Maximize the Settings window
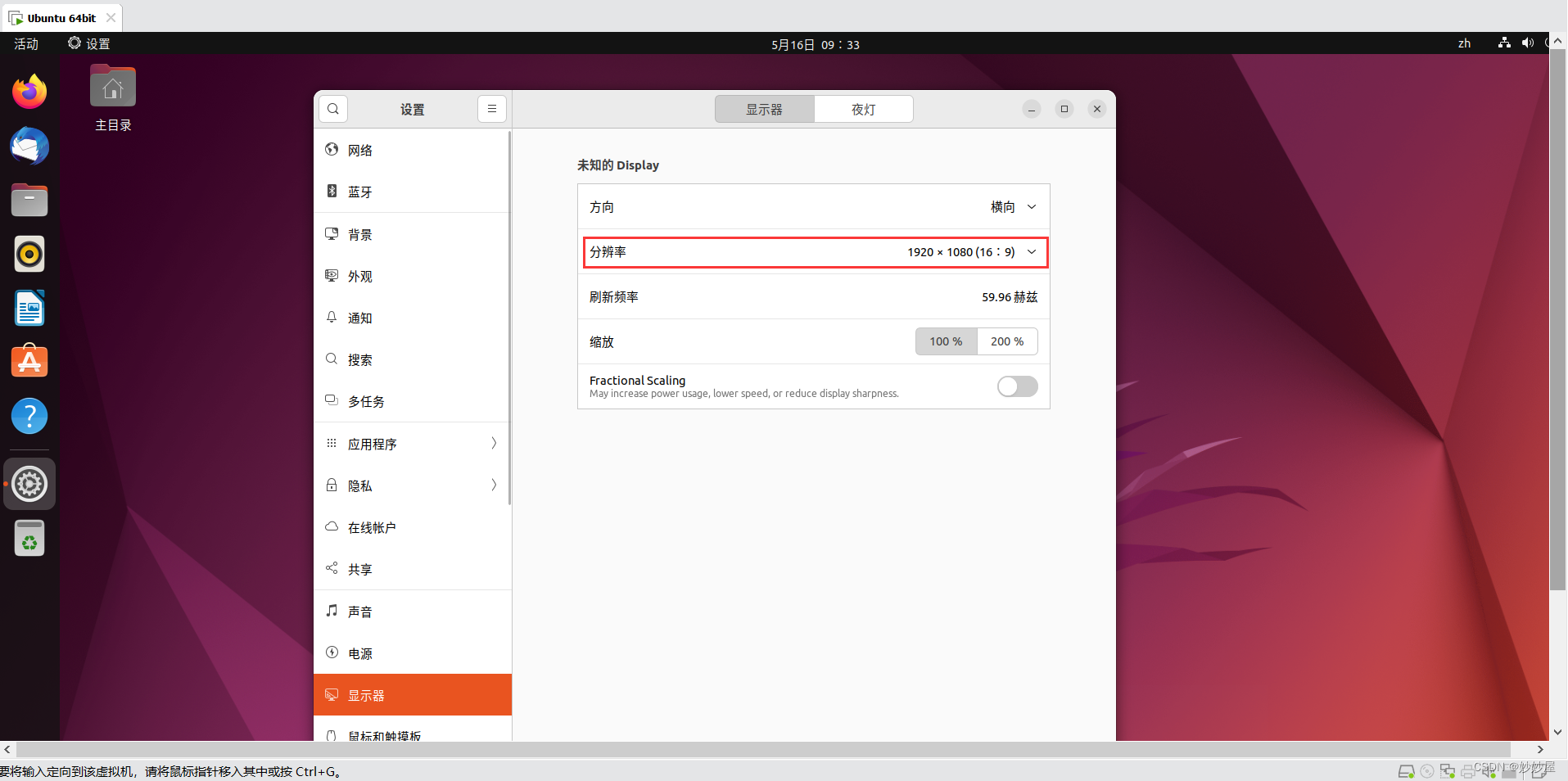 click(x=1064, y=109)
